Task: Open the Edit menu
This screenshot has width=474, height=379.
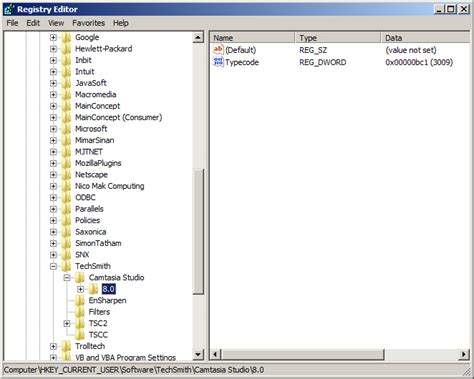Action: coord(33,23)
